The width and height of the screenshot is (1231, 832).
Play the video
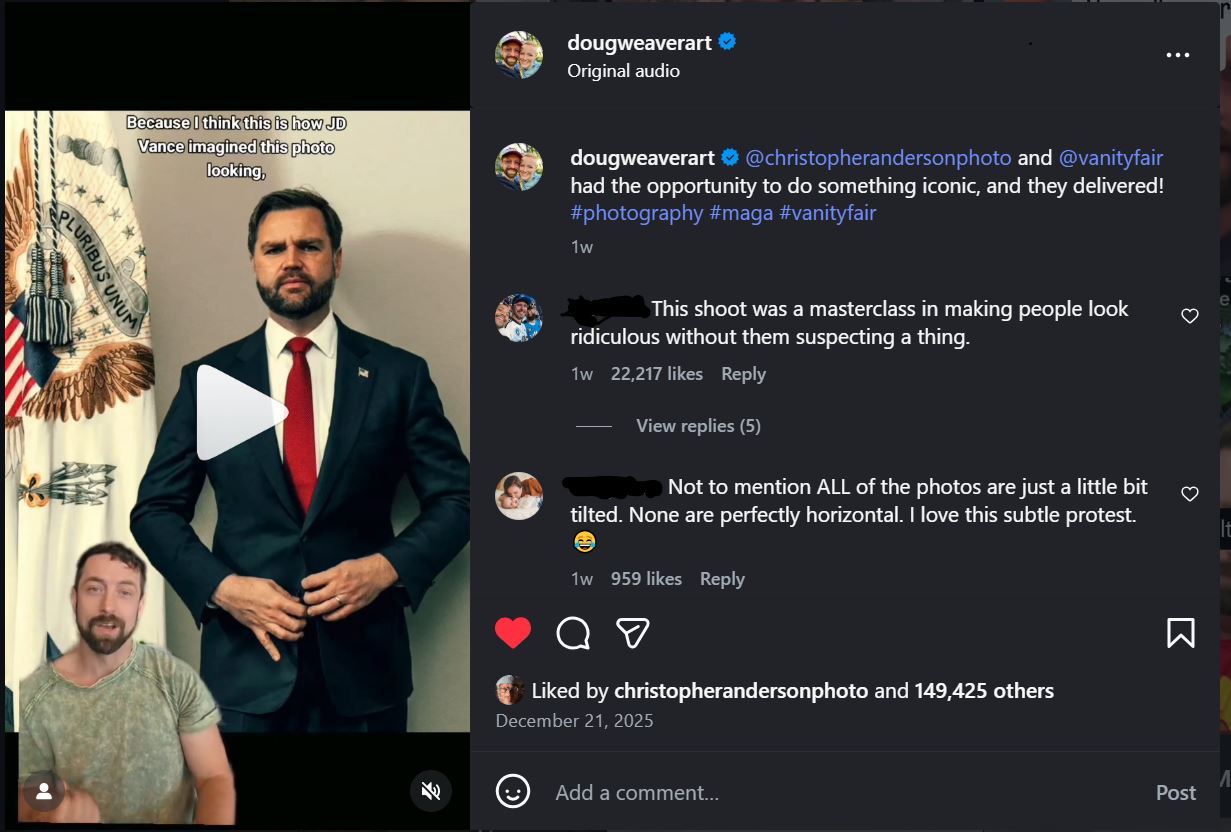[240, 412]
